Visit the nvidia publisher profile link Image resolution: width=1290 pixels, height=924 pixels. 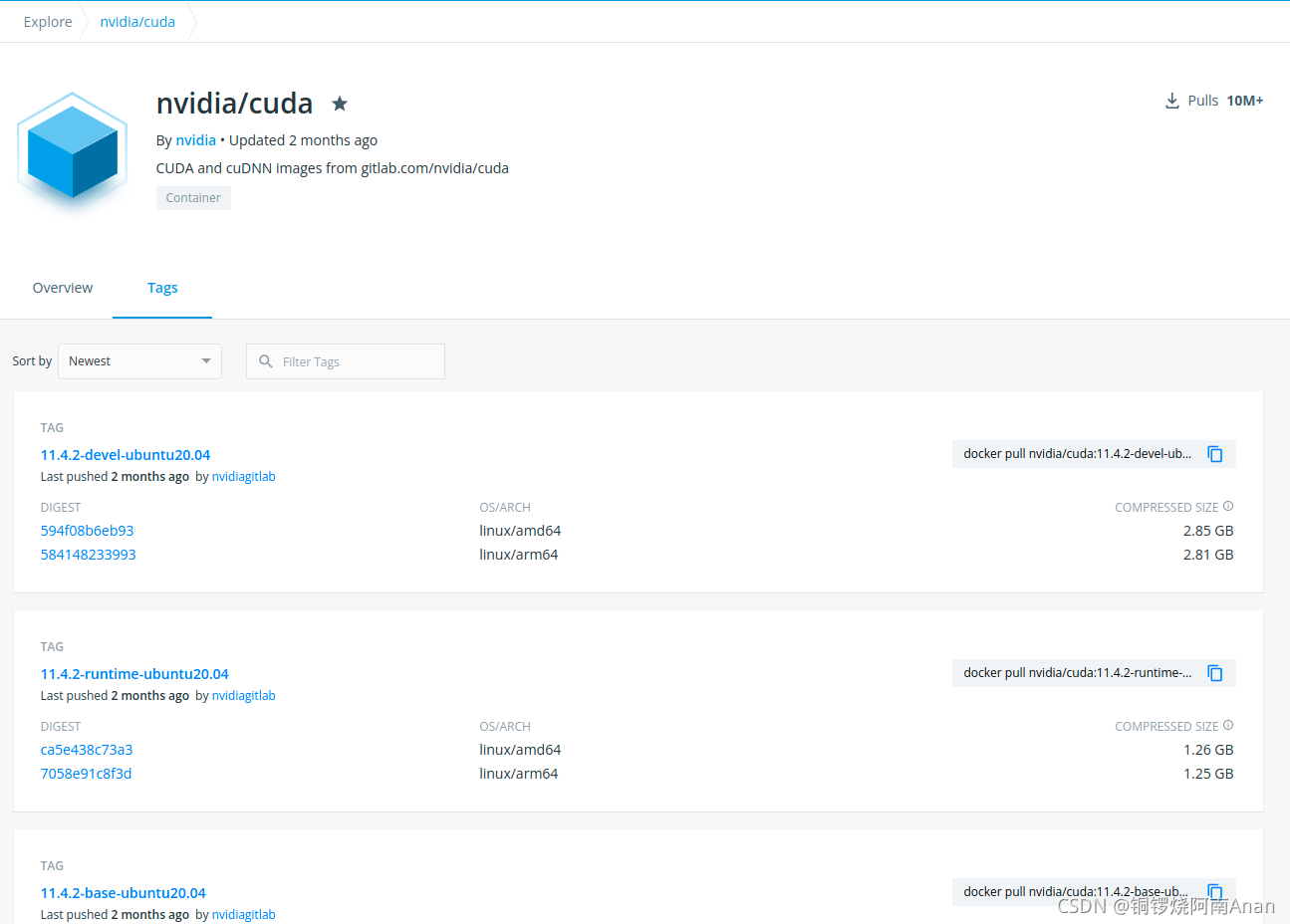[195, 139]
